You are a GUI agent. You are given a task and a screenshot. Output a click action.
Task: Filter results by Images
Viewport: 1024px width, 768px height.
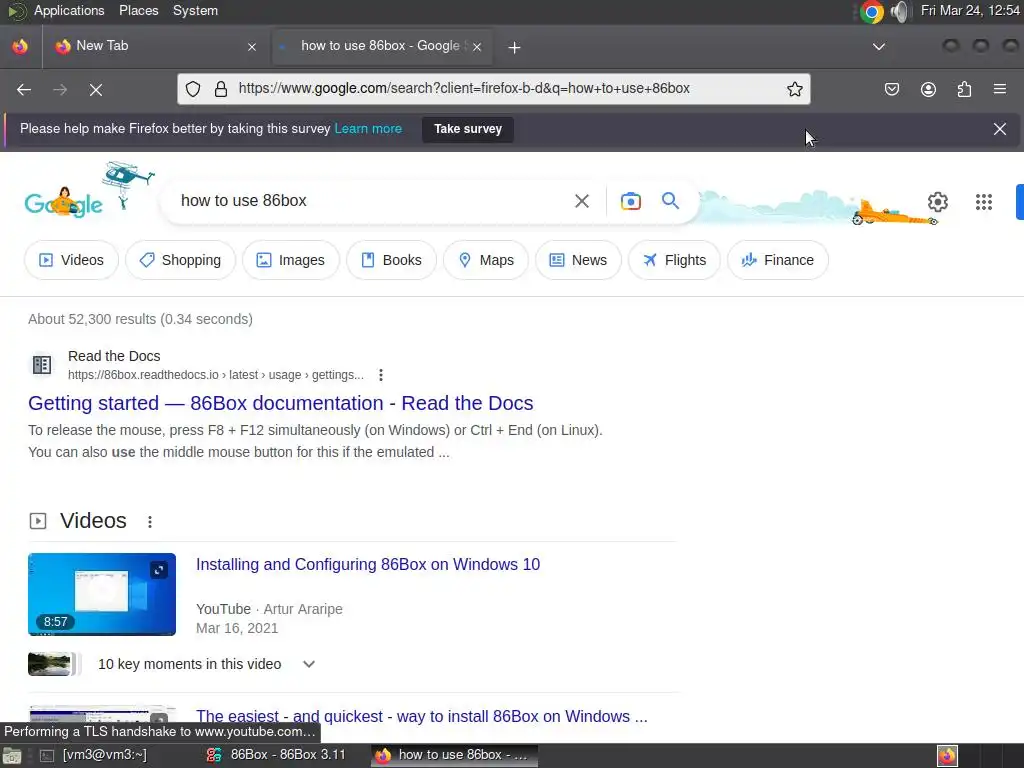291,260
